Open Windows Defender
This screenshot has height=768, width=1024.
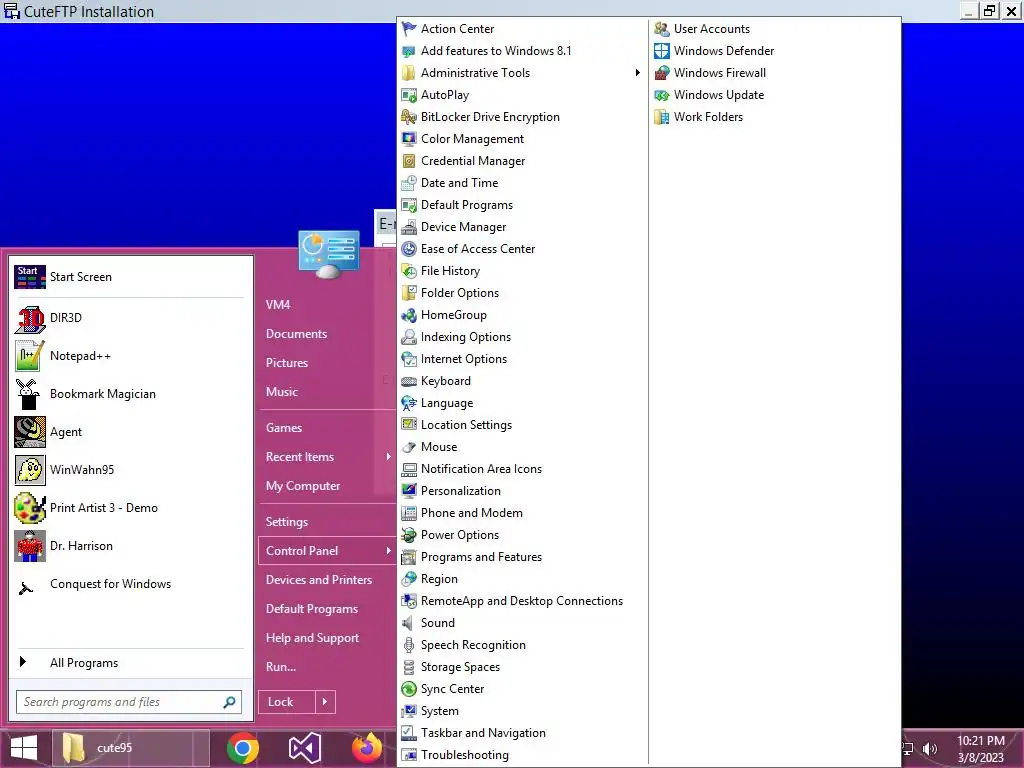coord(775,51)
